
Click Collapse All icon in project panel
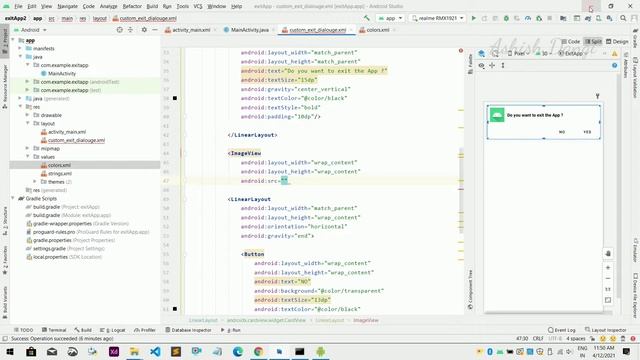point(131,30)
